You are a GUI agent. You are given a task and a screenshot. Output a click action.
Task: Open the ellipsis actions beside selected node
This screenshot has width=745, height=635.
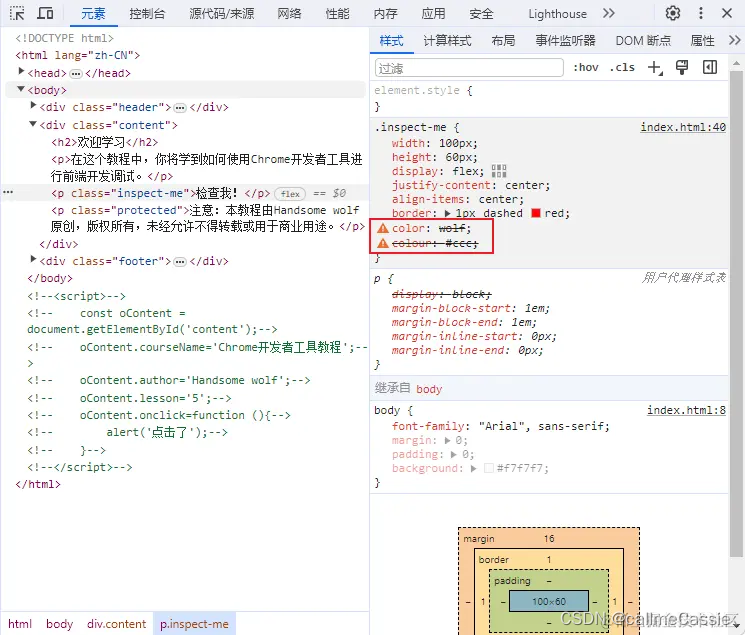click(8, 192)
